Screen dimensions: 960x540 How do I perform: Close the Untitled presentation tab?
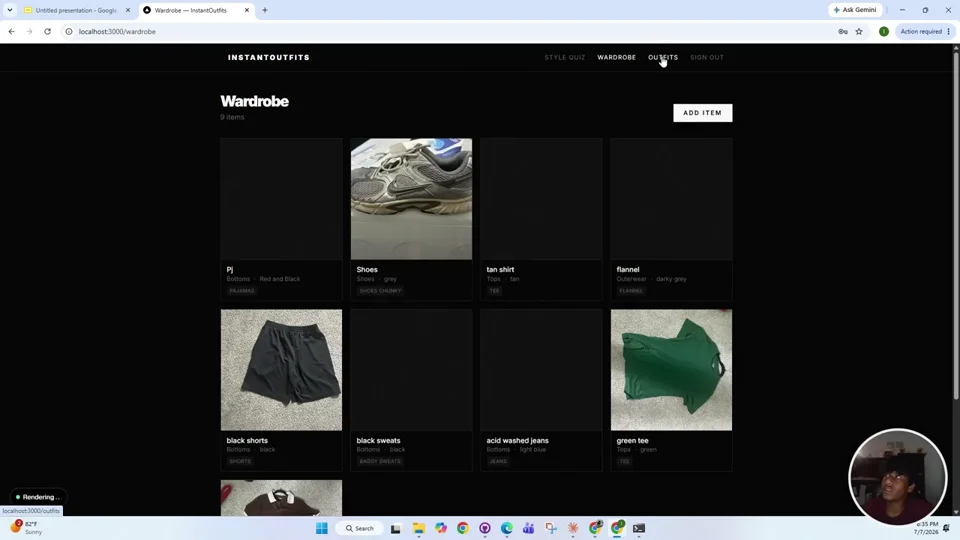[128, 10]
